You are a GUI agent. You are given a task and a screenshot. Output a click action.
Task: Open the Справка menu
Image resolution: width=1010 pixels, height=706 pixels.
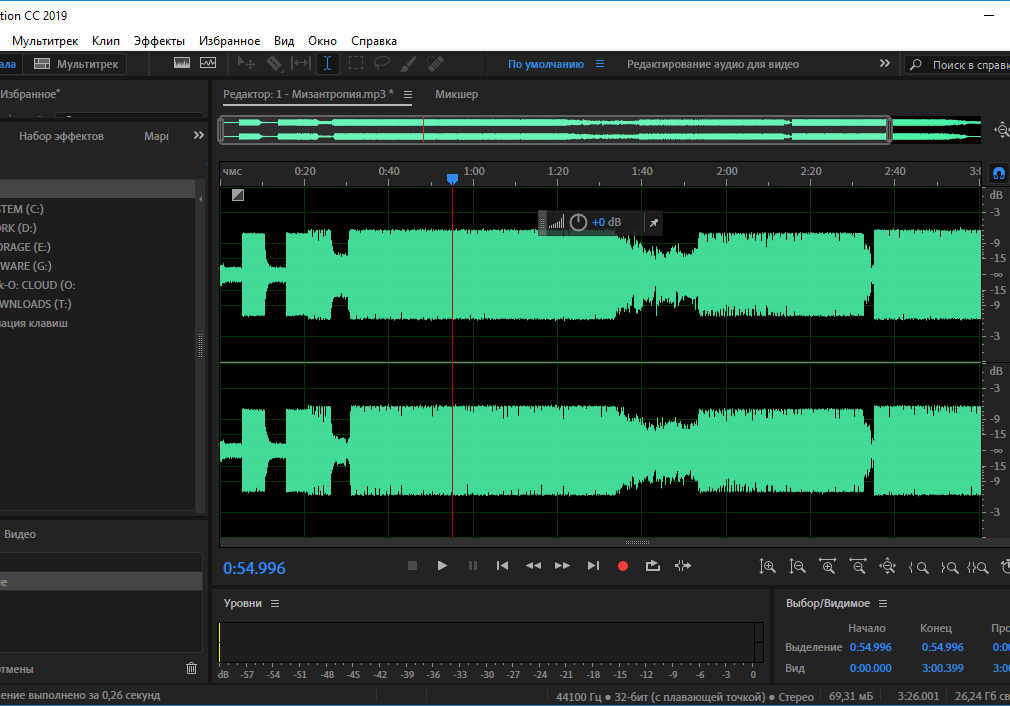(374, 41)
